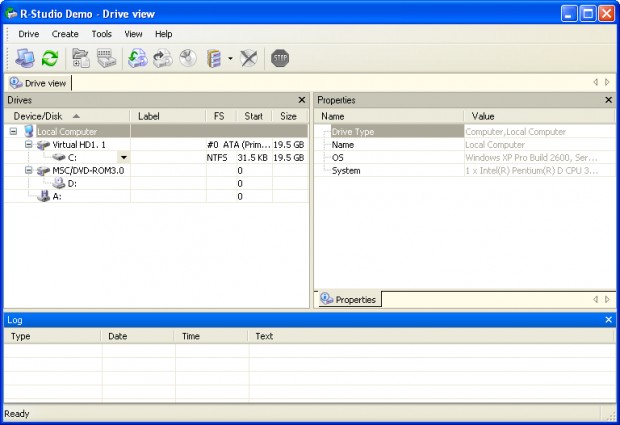Click the FS column header
Image resolution: width=620 pixels, height=425 pixels.
point(221,116)
